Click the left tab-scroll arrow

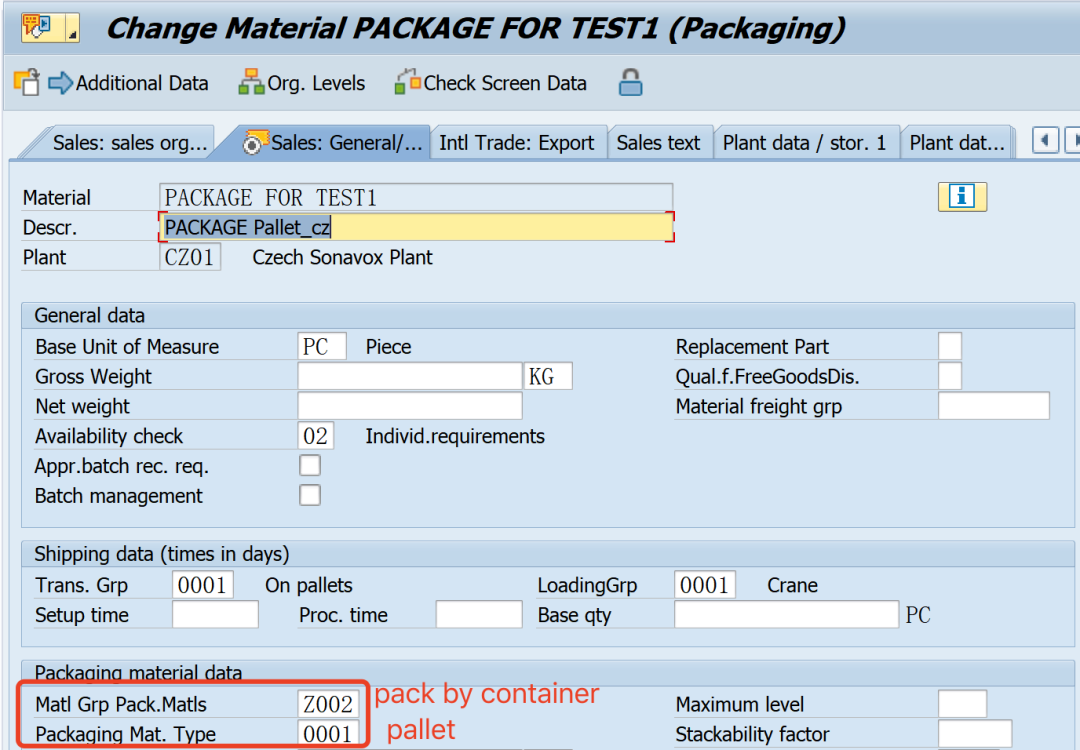(1045, 140)
